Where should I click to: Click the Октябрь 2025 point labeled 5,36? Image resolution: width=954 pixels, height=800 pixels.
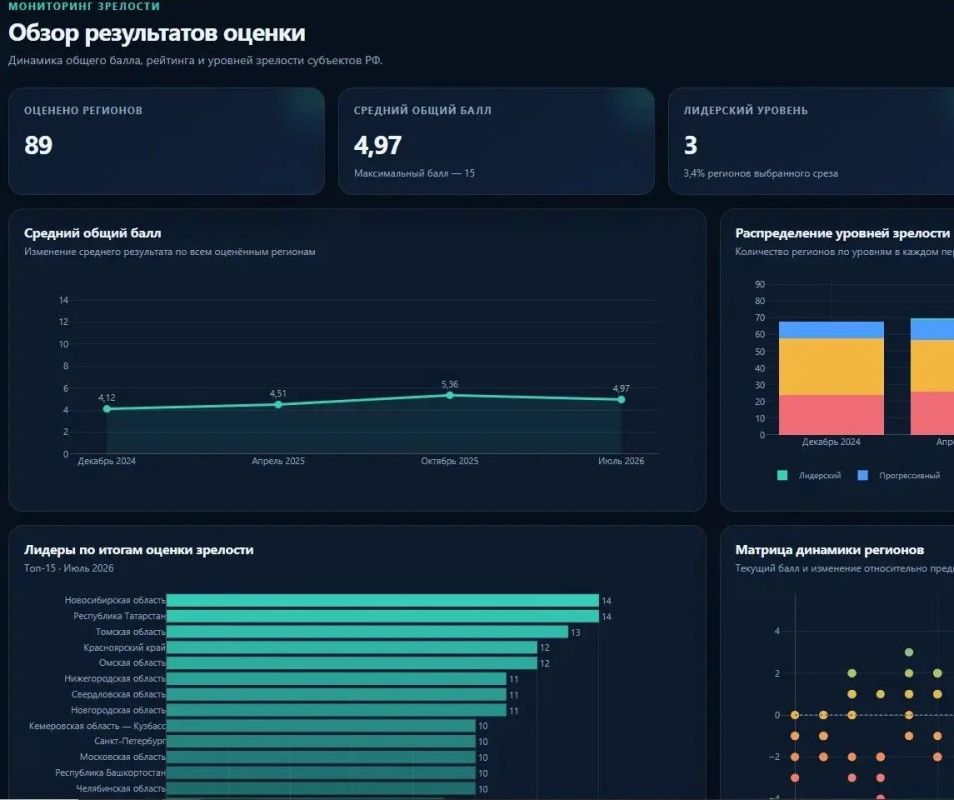tap(450, 395)
